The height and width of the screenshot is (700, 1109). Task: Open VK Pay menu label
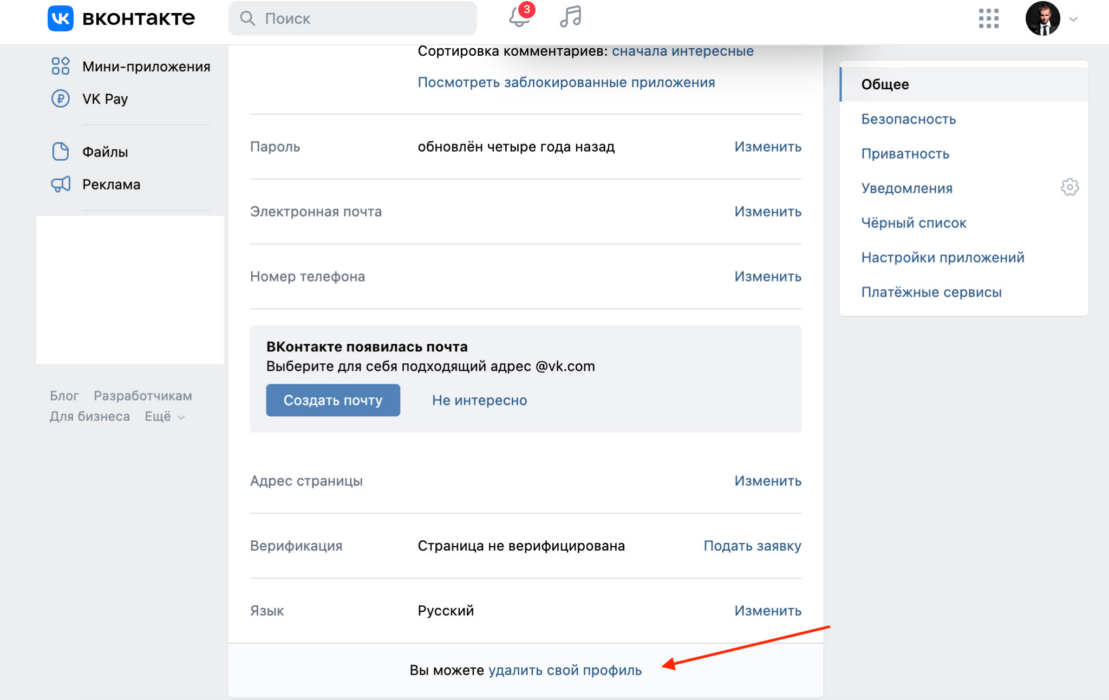(x=105, y=99)
